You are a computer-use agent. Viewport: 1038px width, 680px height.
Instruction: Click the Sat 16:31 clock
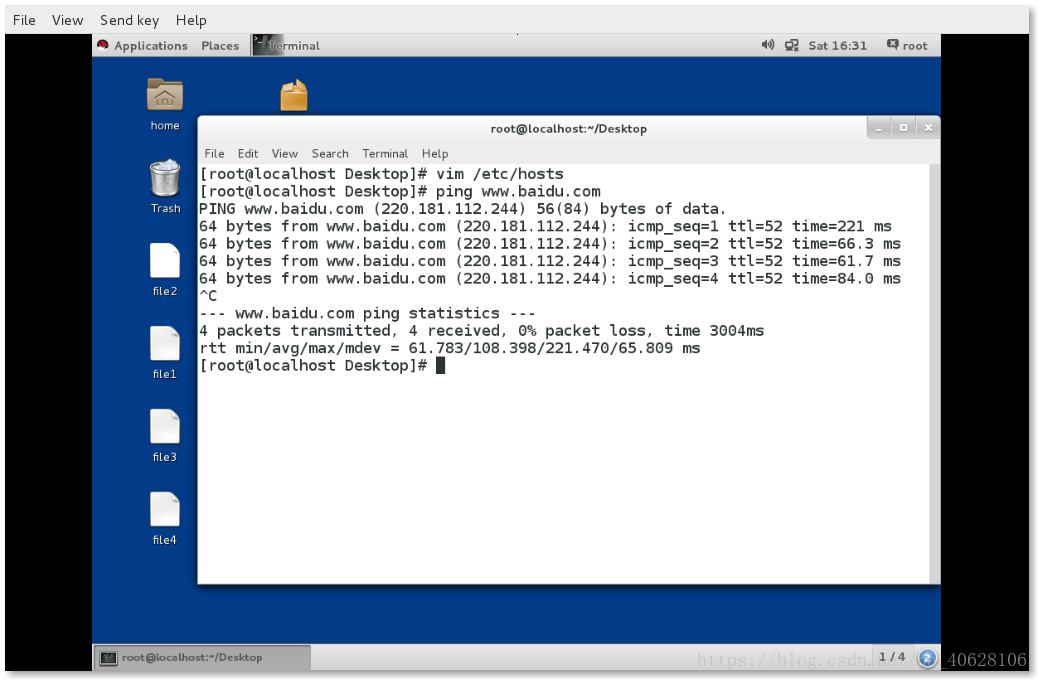point(837,46)
